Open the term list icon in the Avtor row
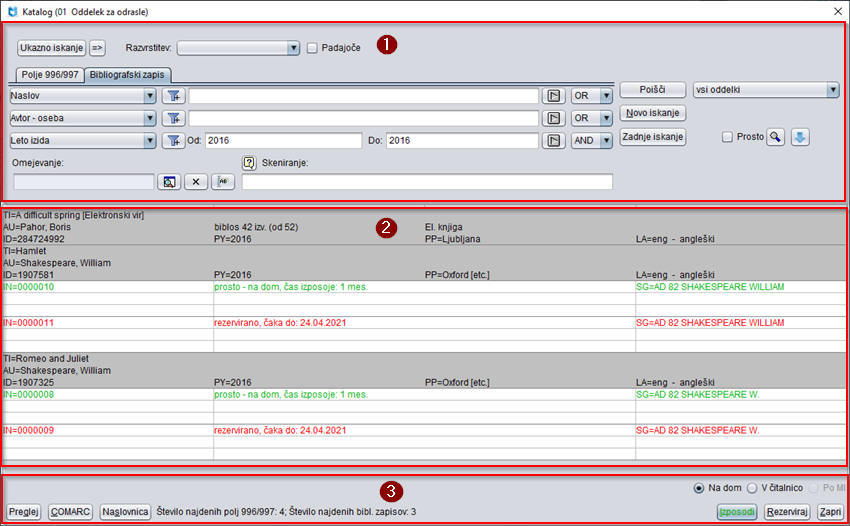The width and height of the screenshot is (850, 526). pos(553,118)
